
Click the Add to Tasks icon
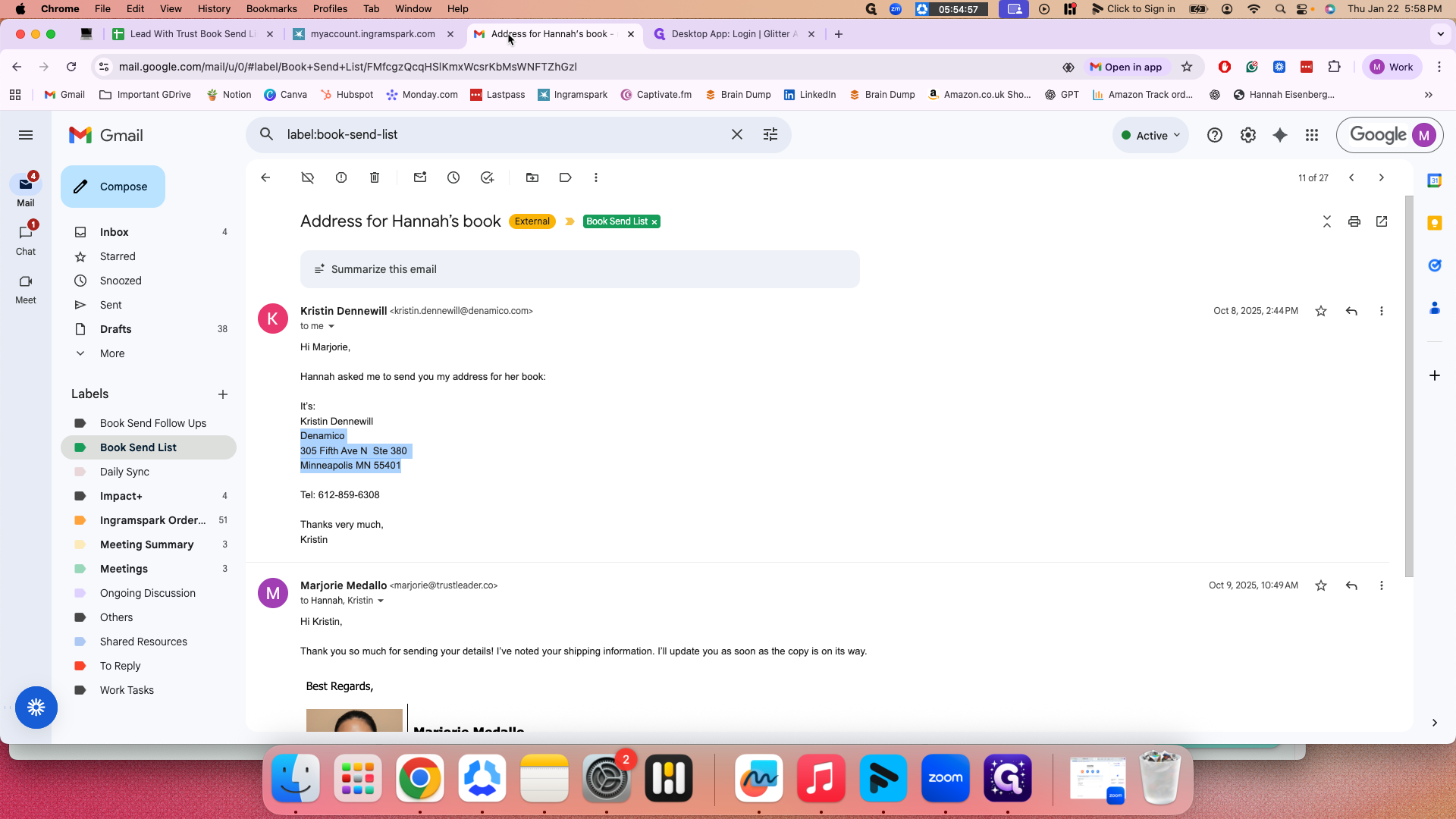487,177
